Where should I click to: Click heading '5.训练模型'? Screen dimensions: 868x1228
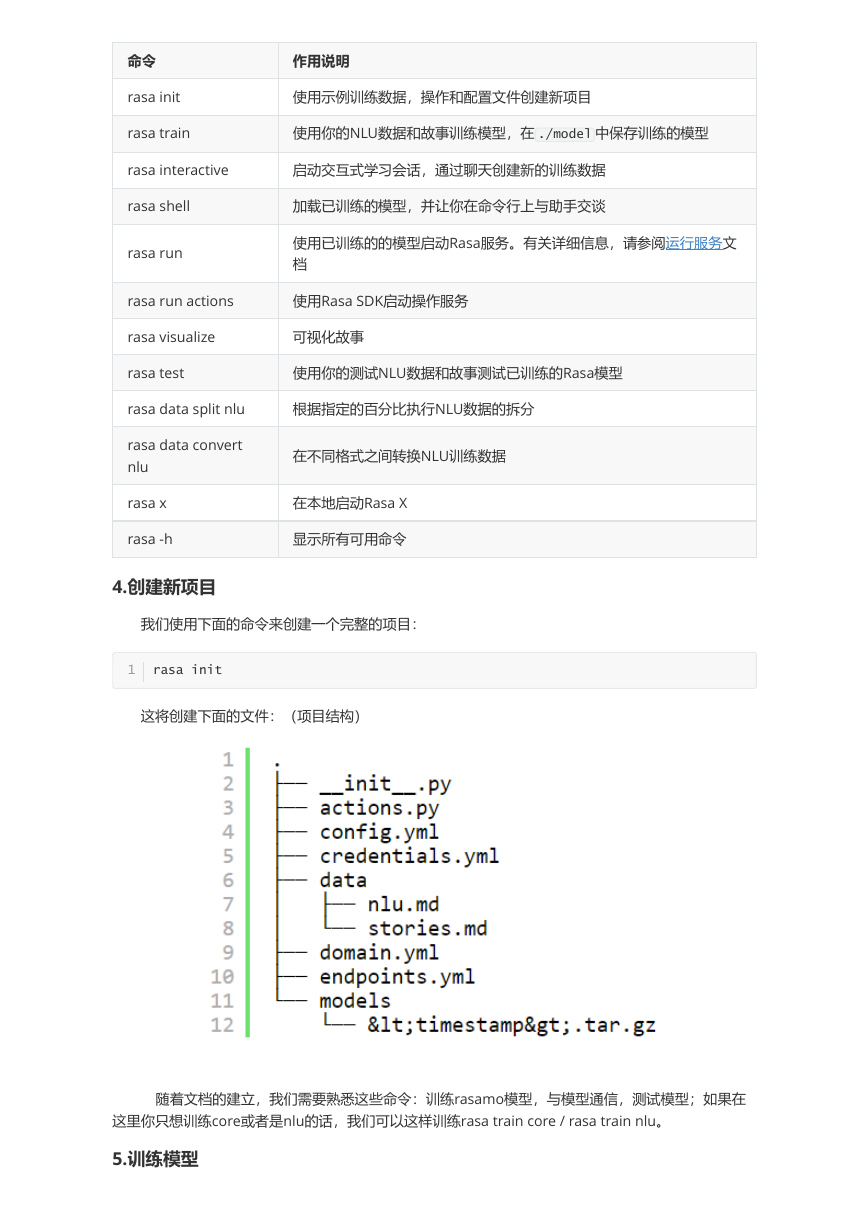click(x=155, y=1160)
